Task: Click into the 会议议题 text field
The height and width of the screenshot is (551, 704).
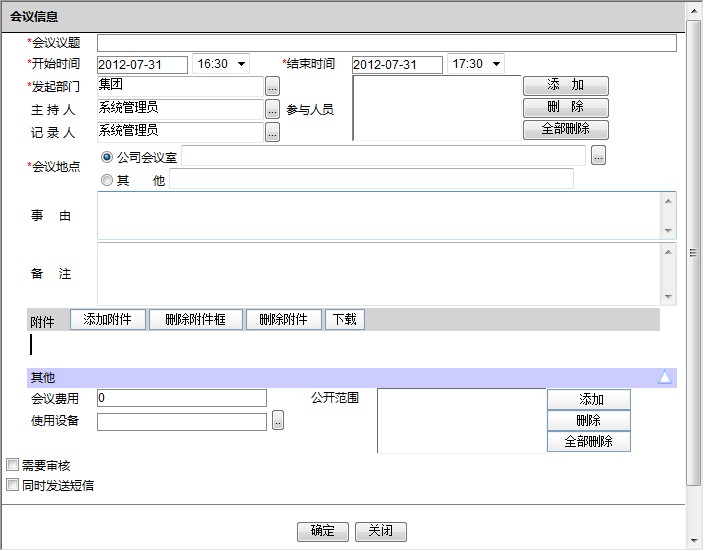Action: (386, 43)
